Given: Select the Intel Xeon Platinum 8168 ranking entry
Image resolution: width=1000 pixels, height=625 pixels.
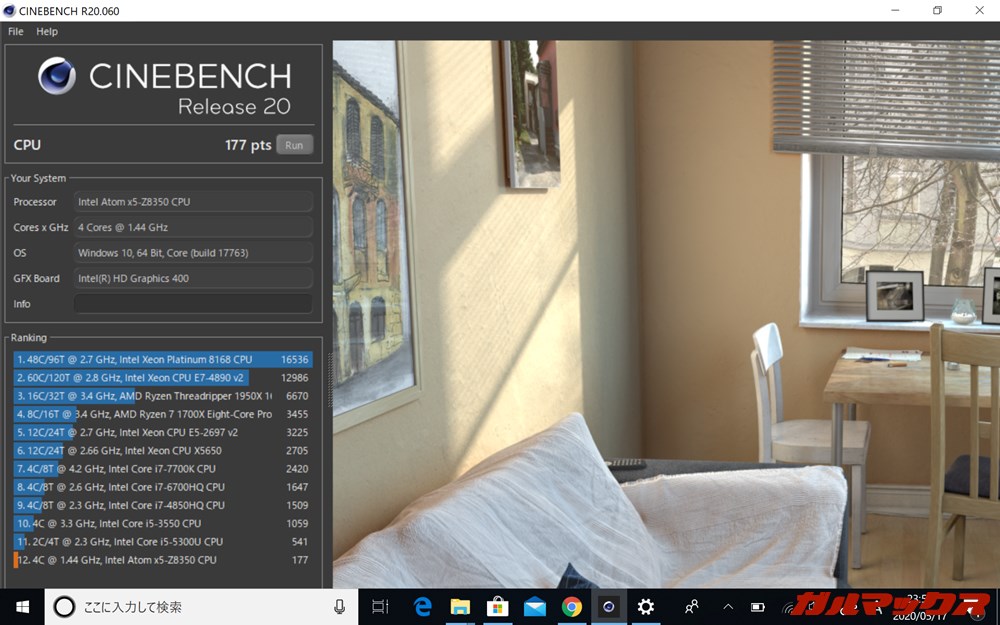Looking at the screenshot, I should [x=162, y=359].
